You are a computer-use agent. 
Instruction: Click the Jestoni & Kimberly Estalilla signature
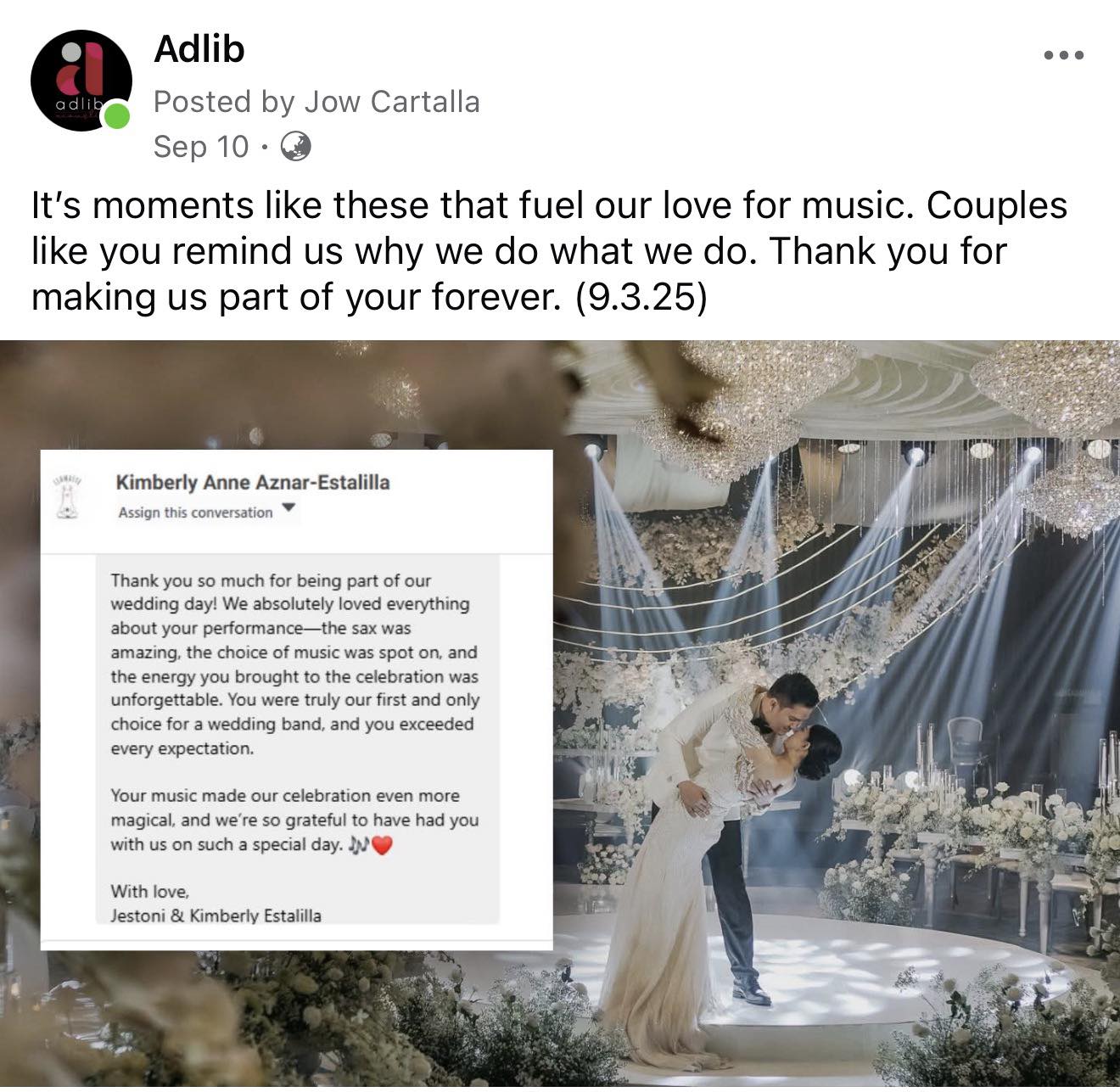216,916
